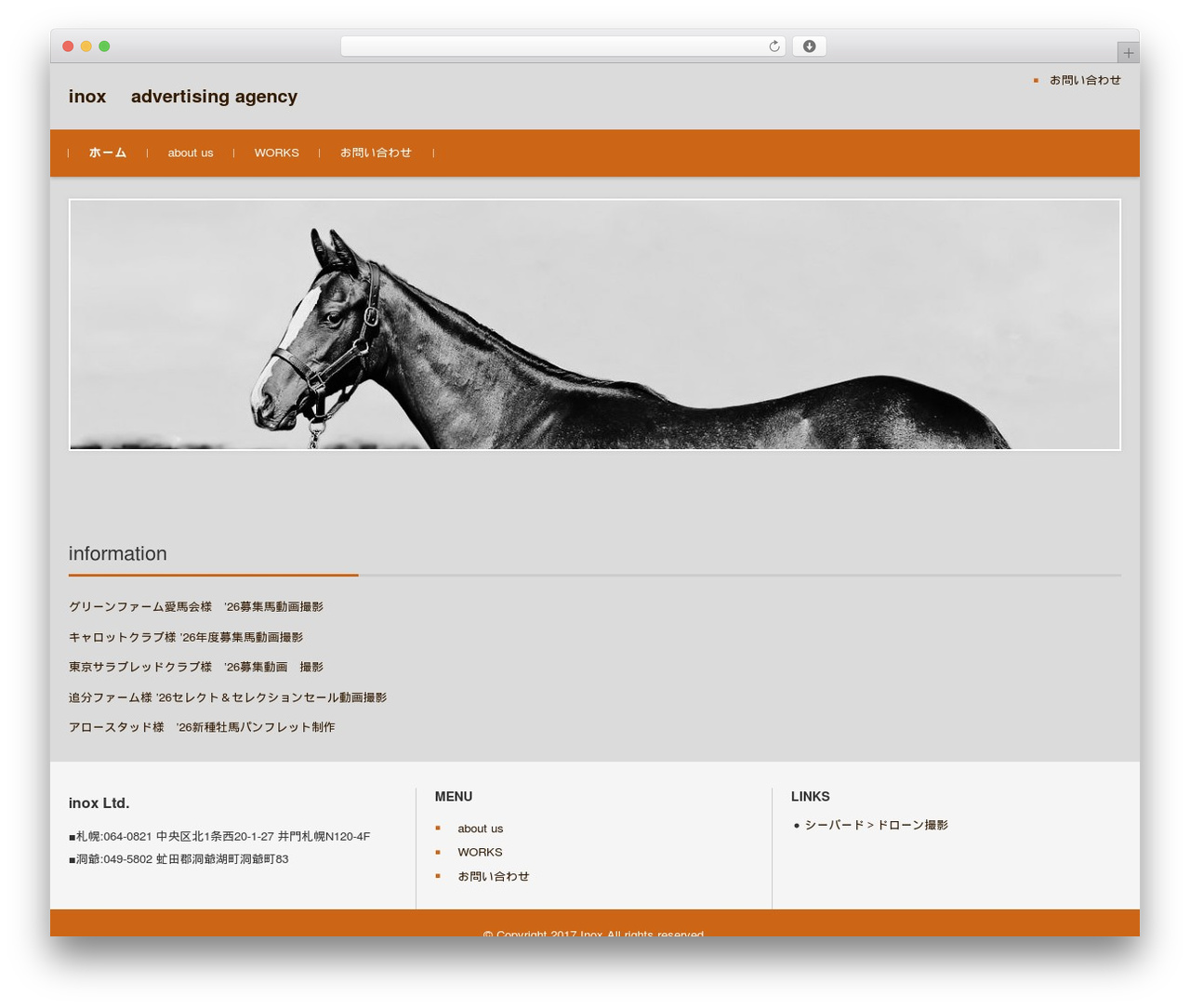Image resolution: width=1190 pixels, height=1008 pixels.
Task: Click the キャロットクラブ様 news entry
Action: [186, 637]
